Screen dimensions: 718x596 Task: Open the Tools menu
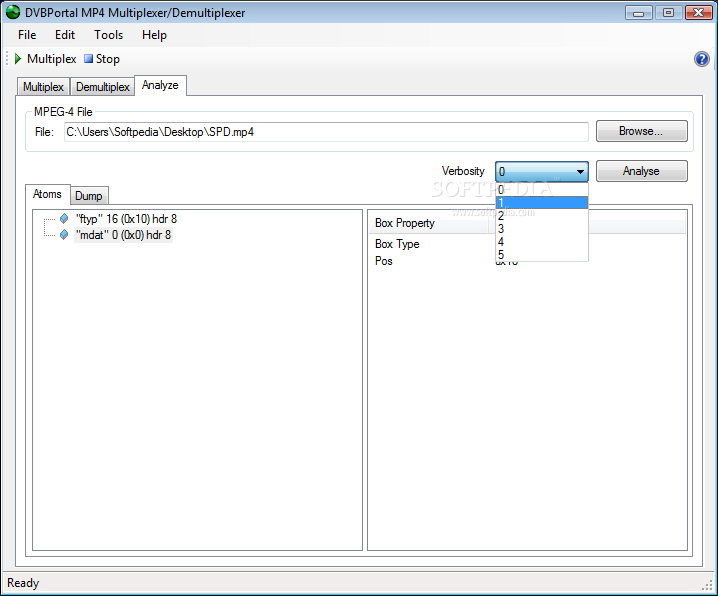(109, 35)
